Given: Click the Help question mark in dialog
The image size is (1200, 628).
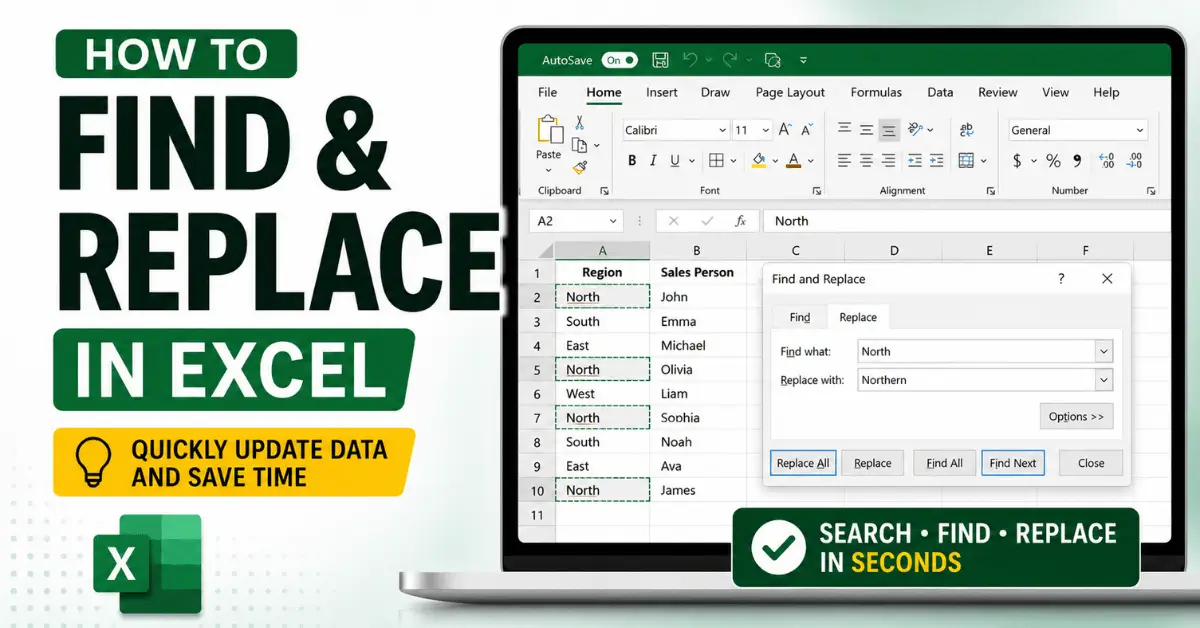Looking at the screenshot, I should click(x=1061, y=279).
